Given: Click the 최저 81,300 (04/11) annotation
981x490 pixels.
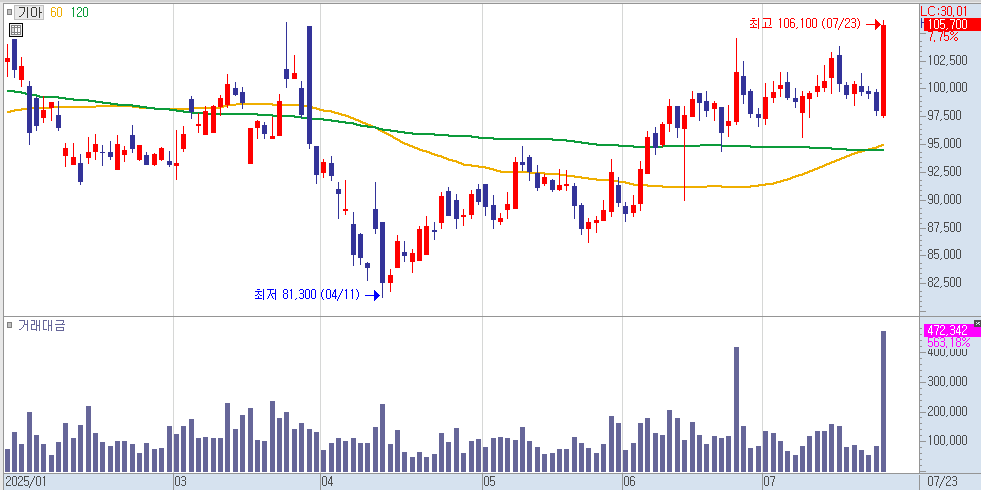Looking at the screenshot, I should tap(307, 294).
